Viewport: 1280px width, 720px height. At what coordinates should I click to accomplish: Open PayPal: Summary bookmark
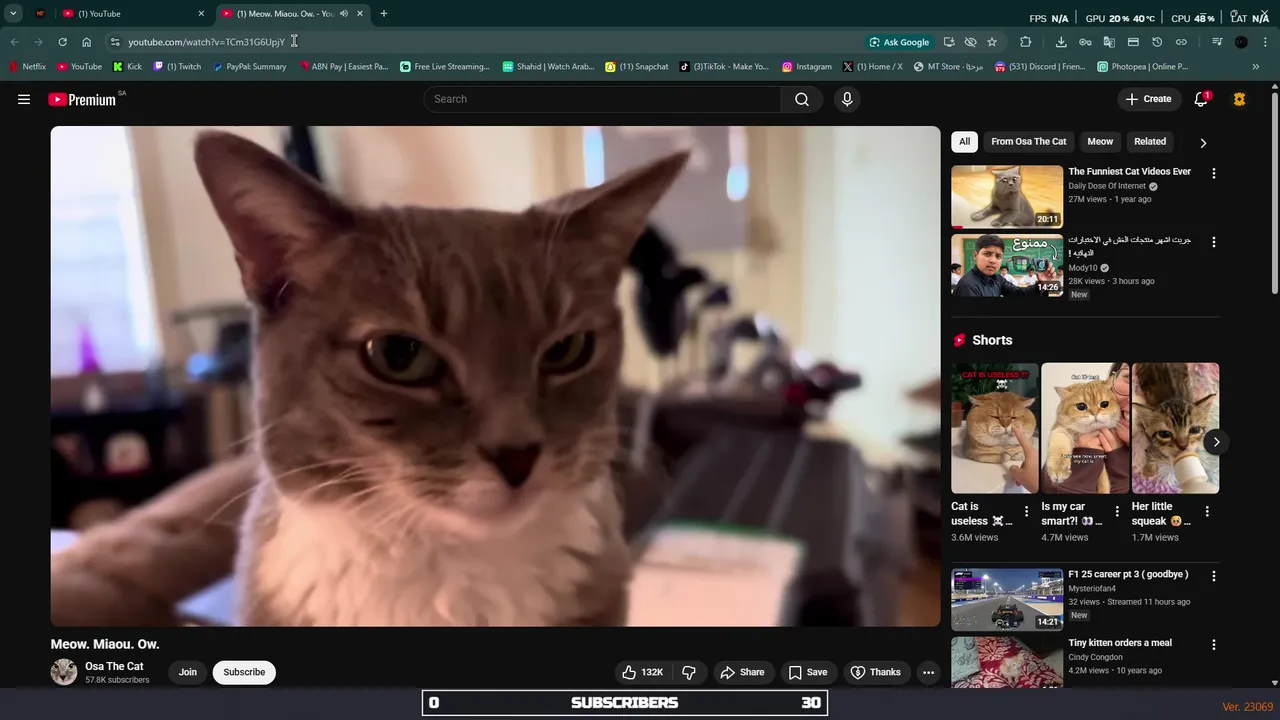pos(250,67)
